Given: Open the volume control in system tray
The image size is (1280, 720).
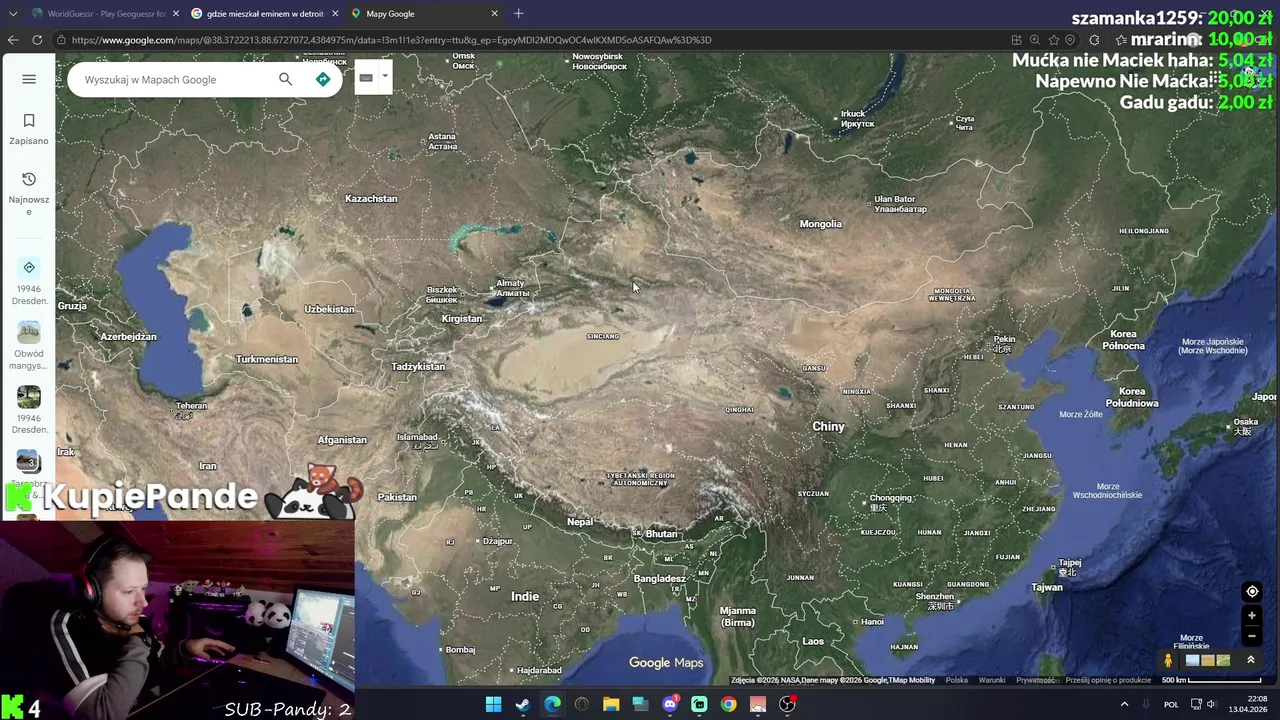Looking at the screenshot, I should 1212,704.
